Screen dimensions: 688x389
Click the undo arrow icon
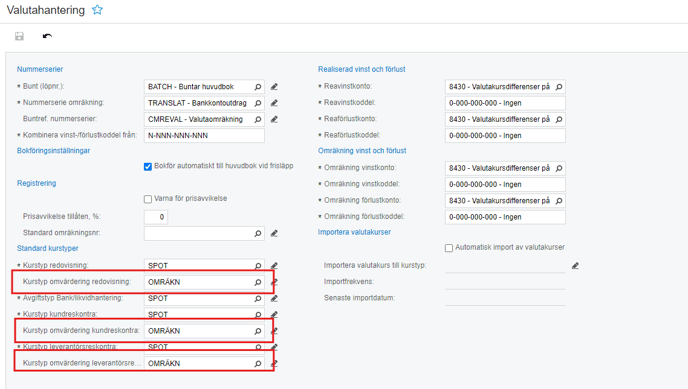tap(47, 36)
